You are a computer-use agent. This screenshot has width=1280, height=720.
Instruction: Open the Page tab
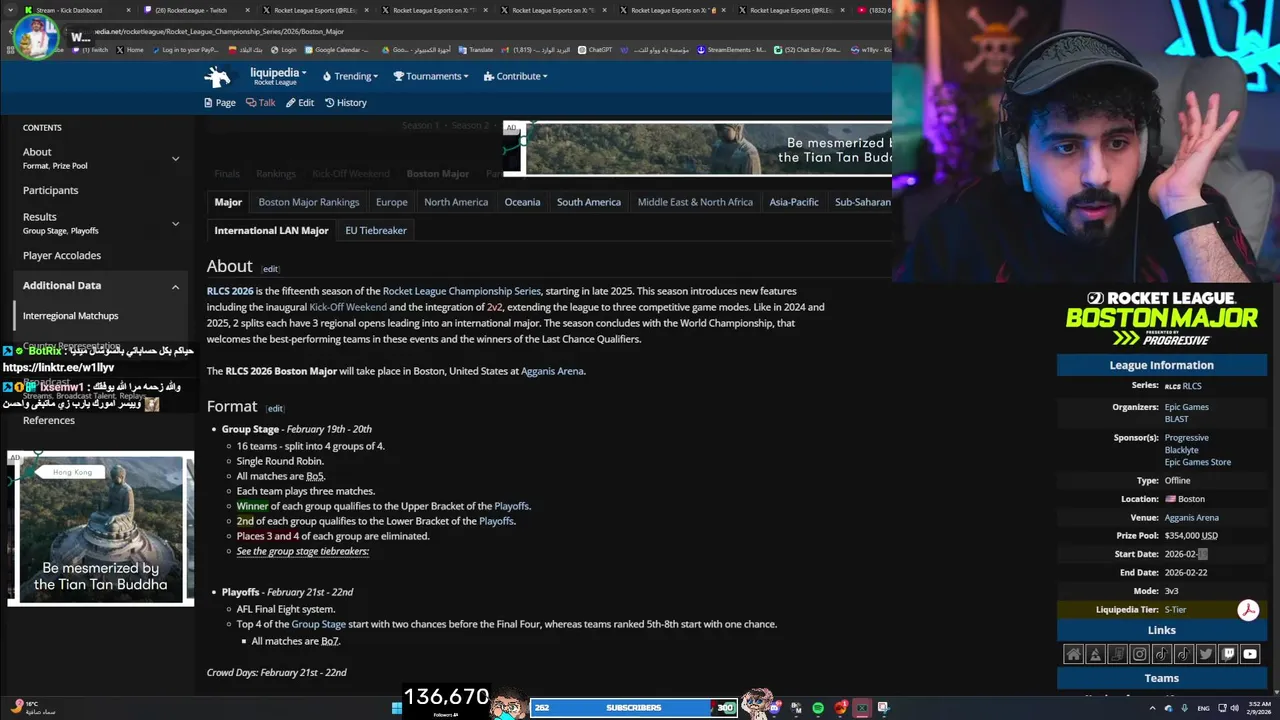click(x=220, y=102)
